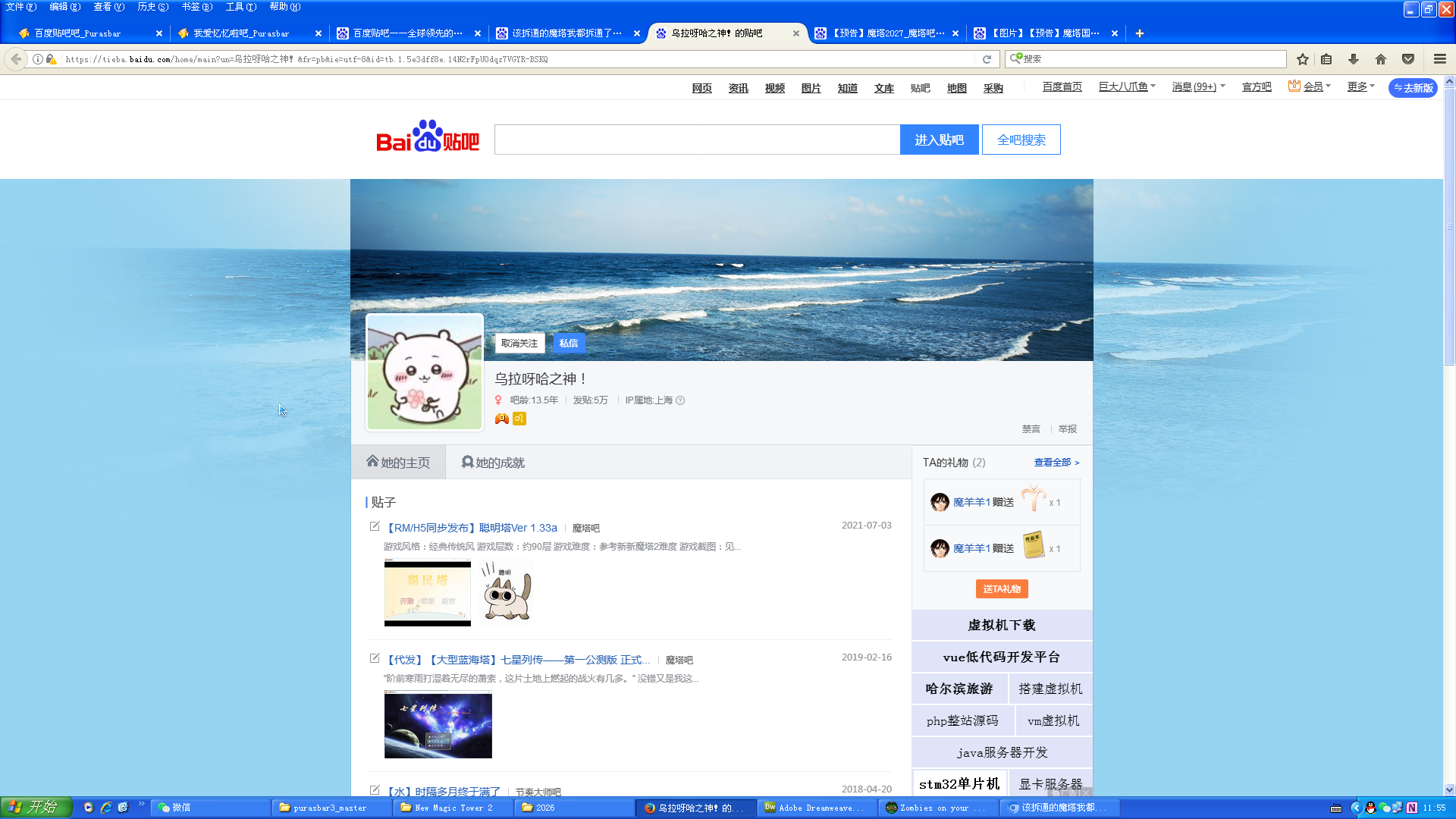Image resolution: width=1456 pixels, height=819 pixels.
Task: Bookmark this page with the star icon
Action: click(1303, 59)
